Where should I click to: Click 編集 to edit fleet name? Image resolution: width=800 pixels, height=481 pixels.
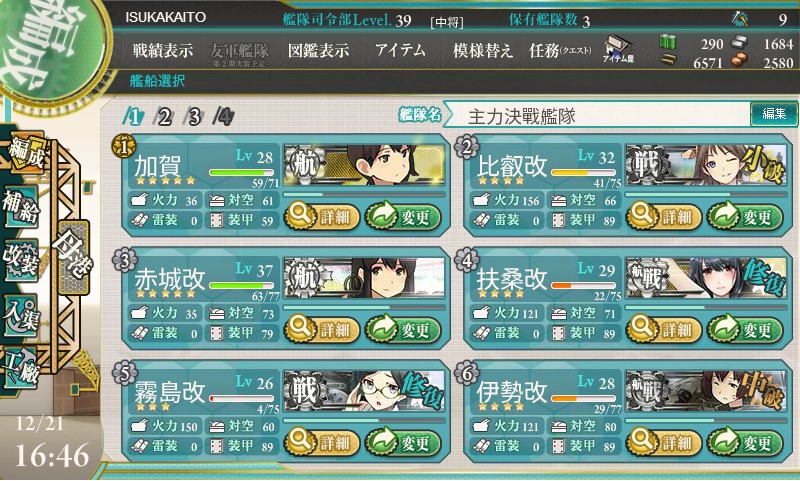tap(774, 114)
